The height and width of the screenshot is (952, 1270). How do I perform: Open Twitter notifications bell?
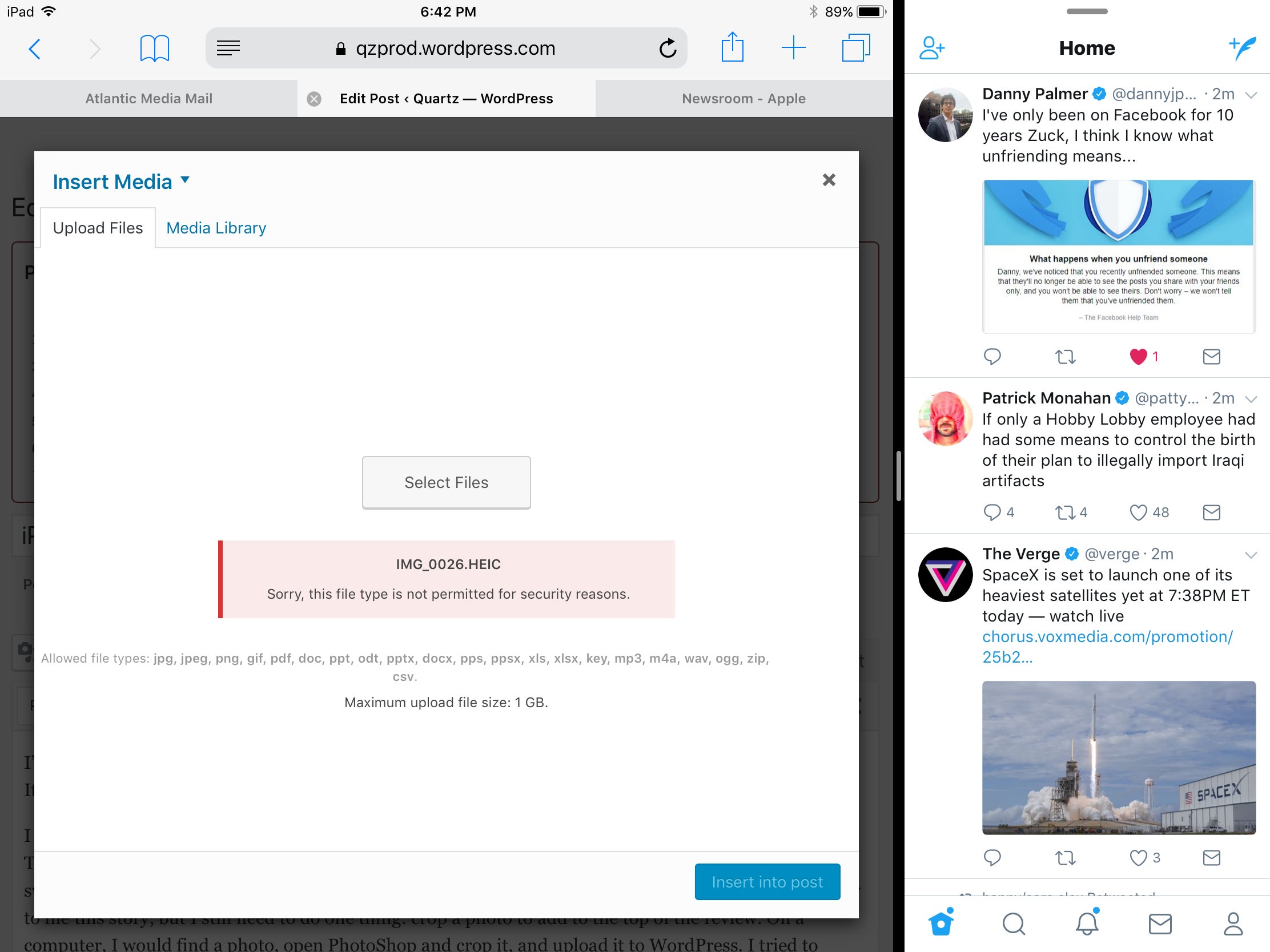click(x=1086, y=923)
